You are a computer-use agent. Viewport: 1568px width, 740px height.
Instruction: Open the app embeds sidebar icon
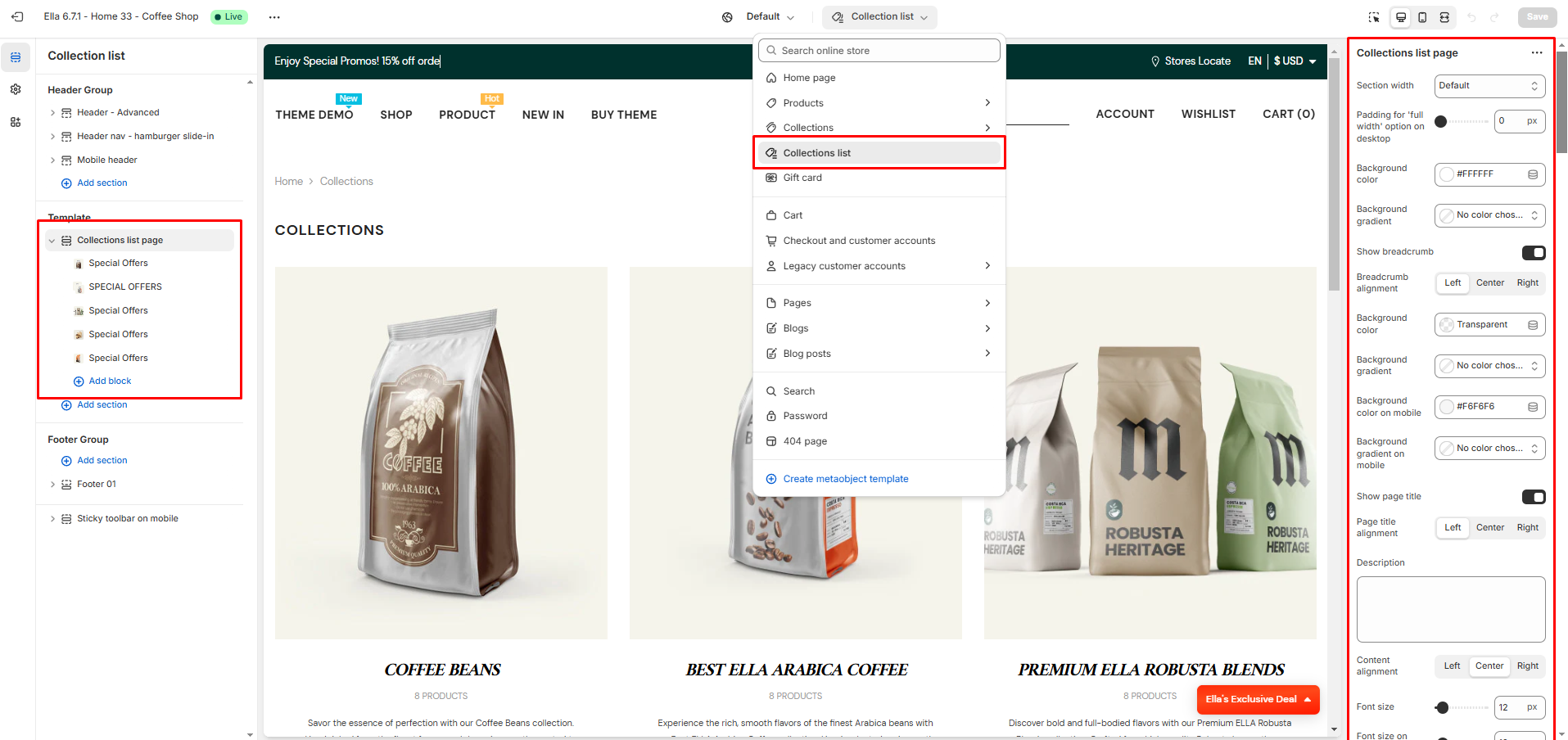click(16, 122)
